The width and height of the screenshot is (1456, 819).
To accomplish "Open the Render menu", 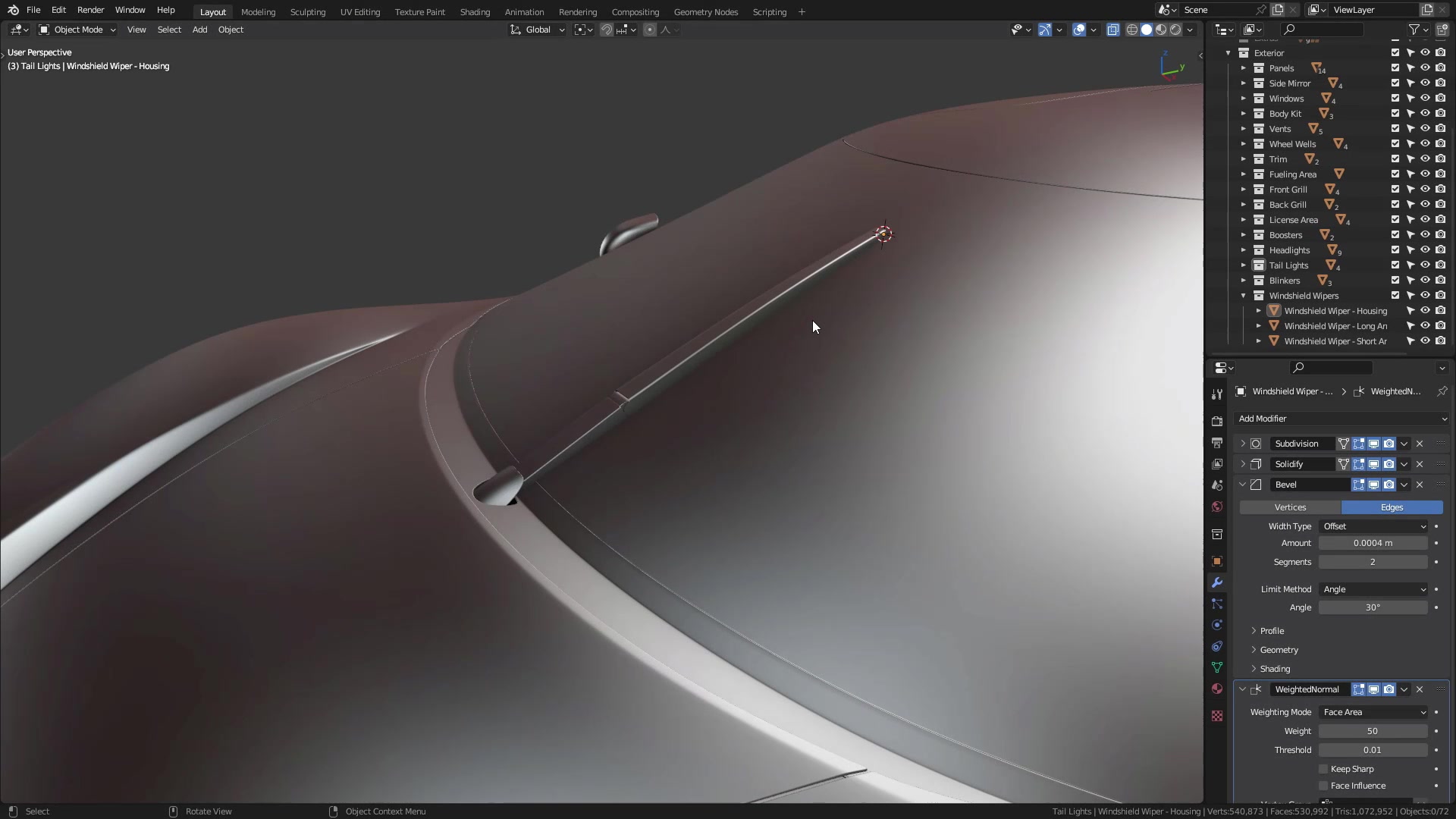I will [x=90, y=10].
